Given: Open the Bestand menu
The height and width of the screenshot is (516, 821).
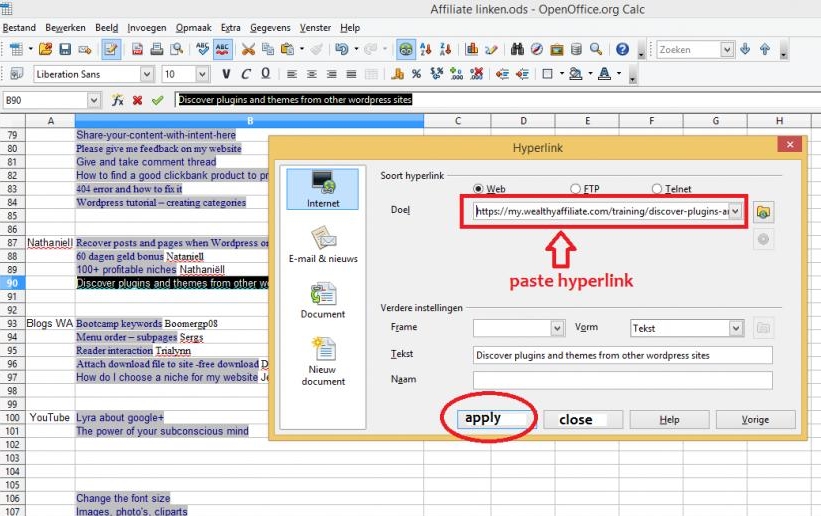Looking at the screenshot, I should point(19,28).
